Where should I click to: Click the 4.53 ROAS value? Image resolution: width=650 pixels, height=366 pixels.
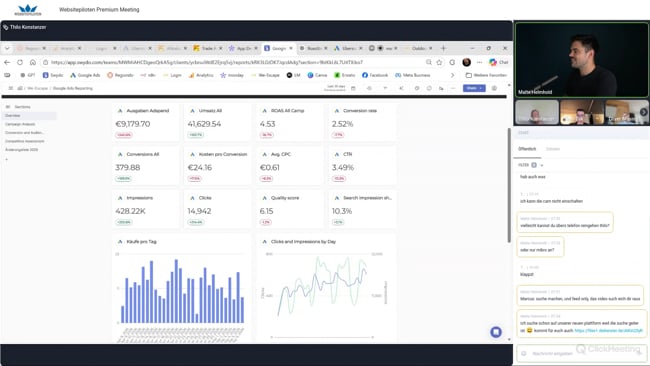[267, 124]
